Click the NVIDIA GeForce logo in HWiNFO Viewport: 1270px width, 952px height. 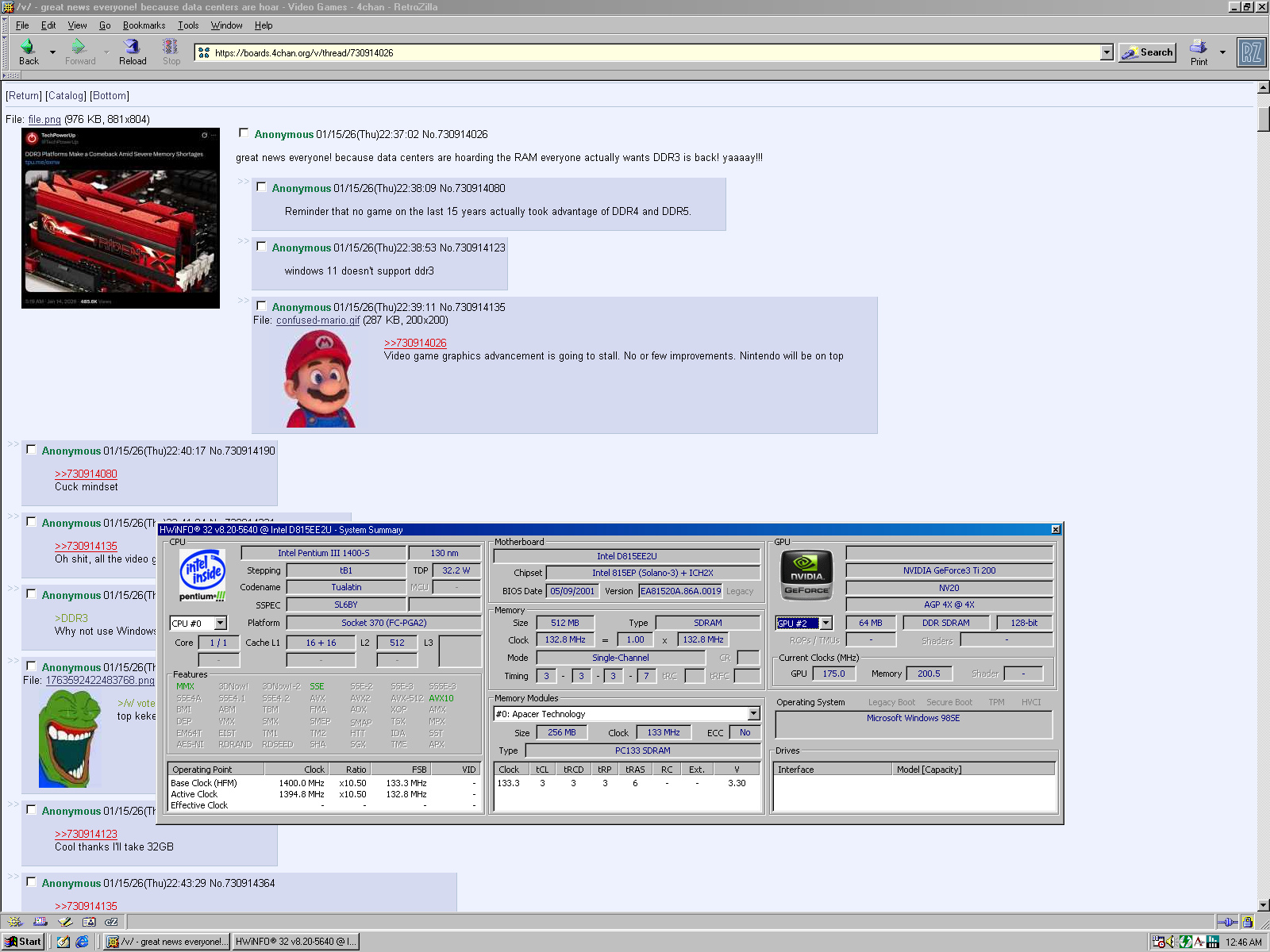[807, 575]
